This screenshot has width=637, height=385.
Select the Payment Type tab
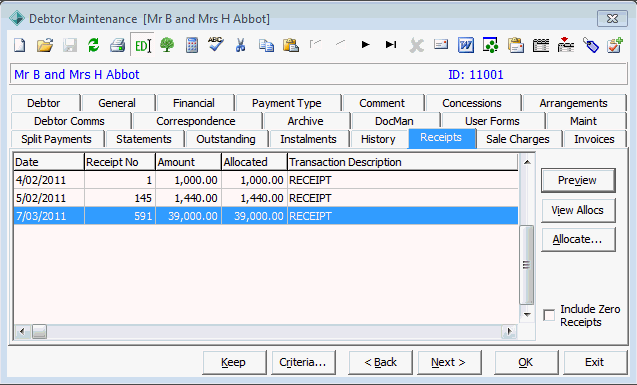tap(288, 103)
